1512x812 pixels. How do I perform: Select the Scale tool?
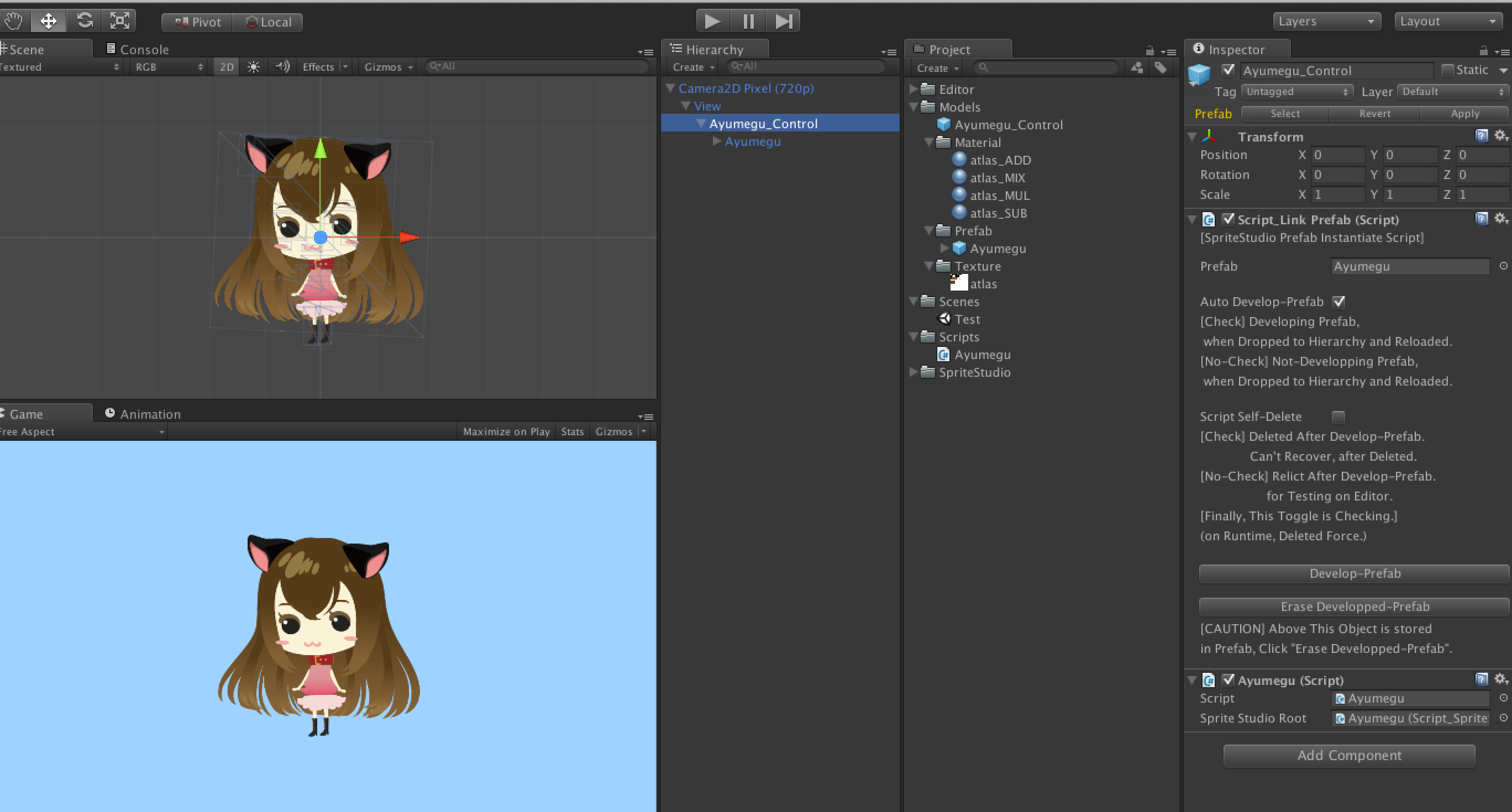coord(120,21)
